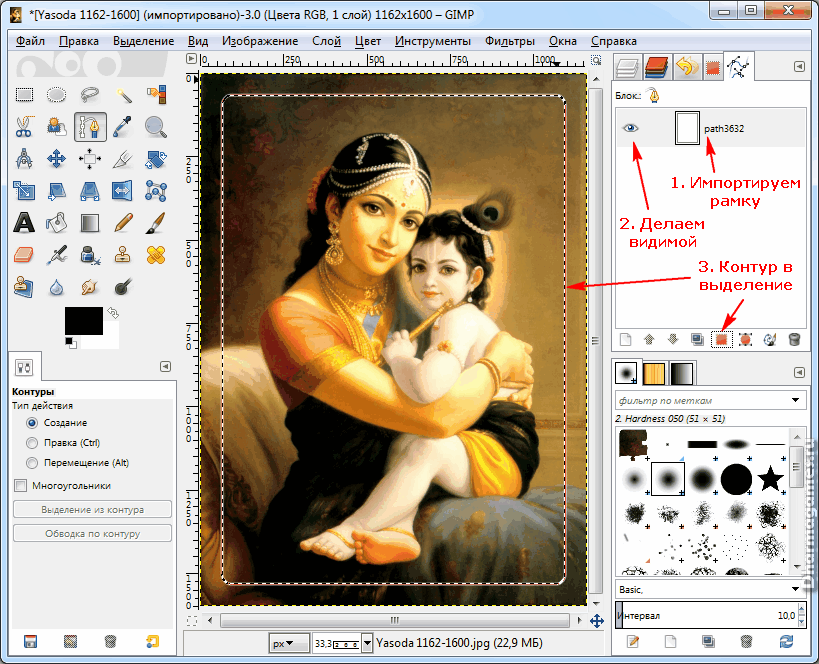Open the Выделение menu
Image resolution: width=819 pixels, height=664 pixels.
point(144,41)
